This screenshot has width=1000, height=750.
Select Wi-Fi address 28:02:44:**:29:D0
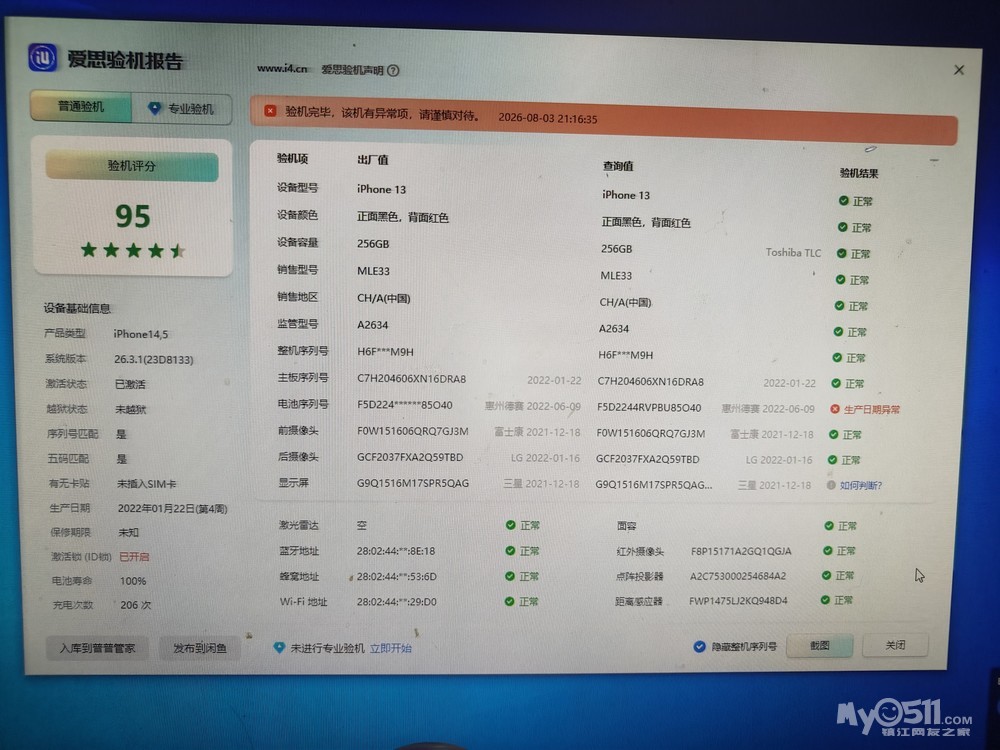click(396, 601)
